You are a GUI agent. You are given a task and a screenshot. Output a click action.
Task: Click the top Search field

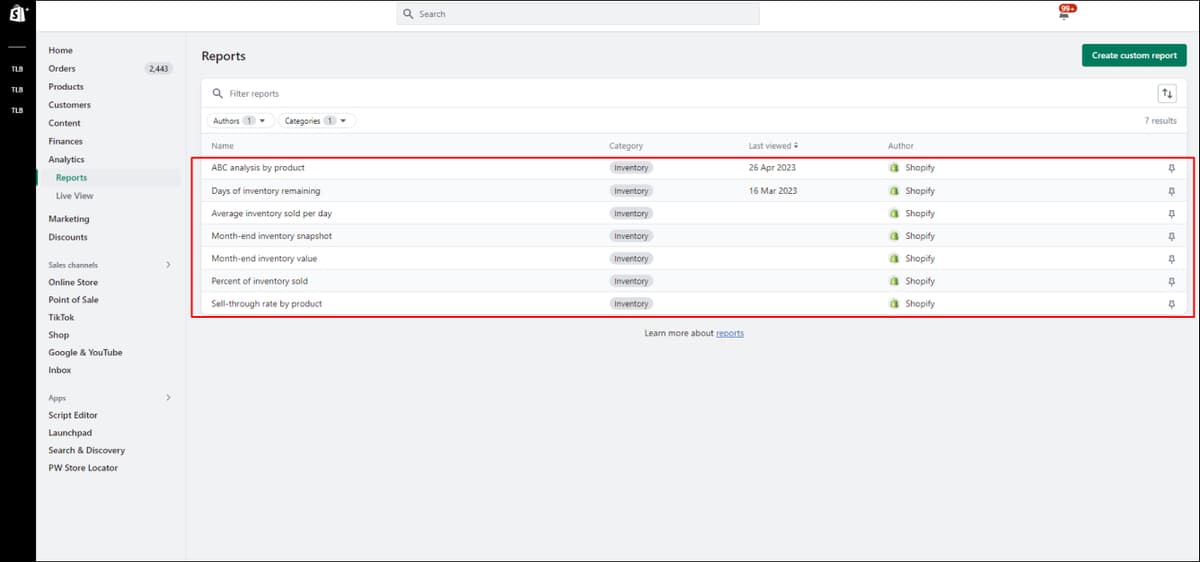(x=578, y=14)
